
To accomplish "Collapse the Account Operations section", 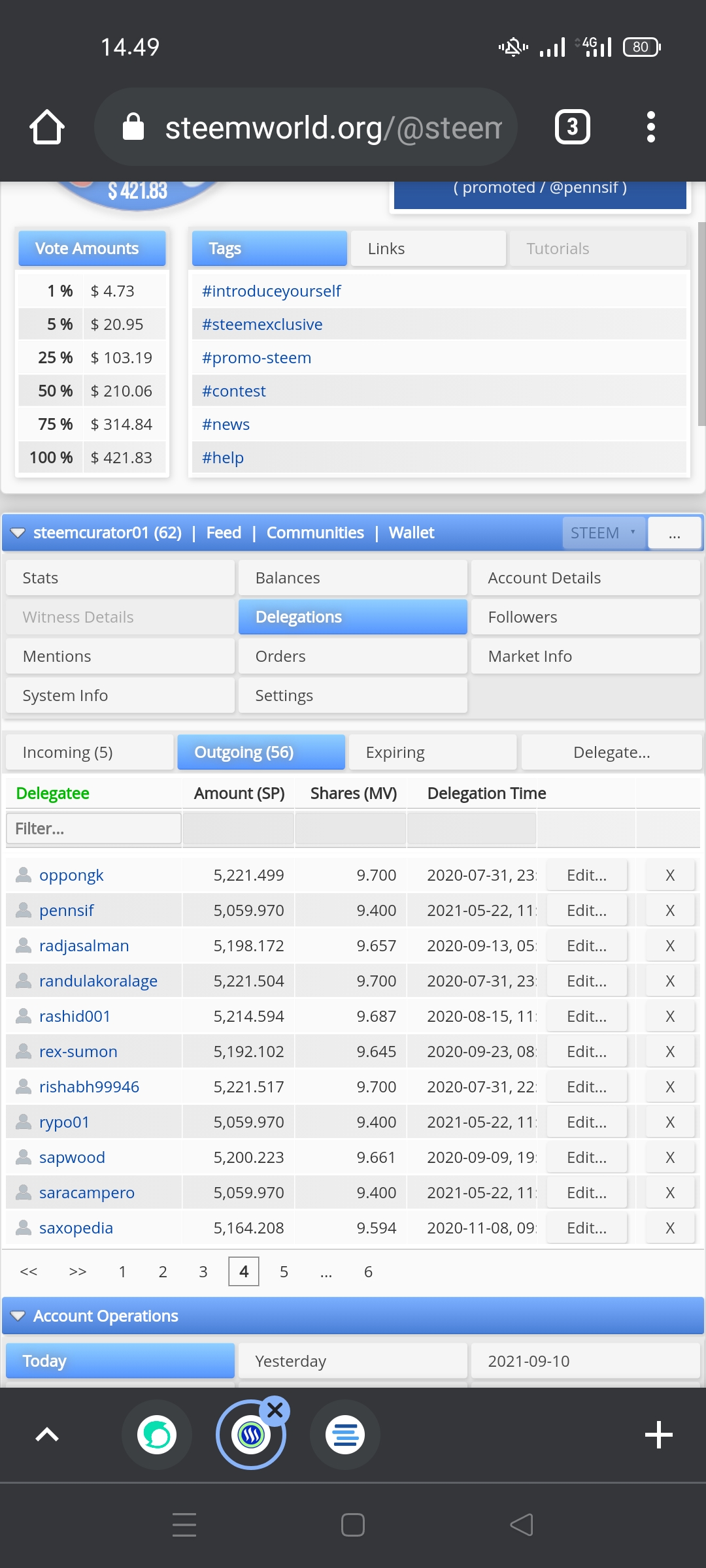I will coord(18,1316).
